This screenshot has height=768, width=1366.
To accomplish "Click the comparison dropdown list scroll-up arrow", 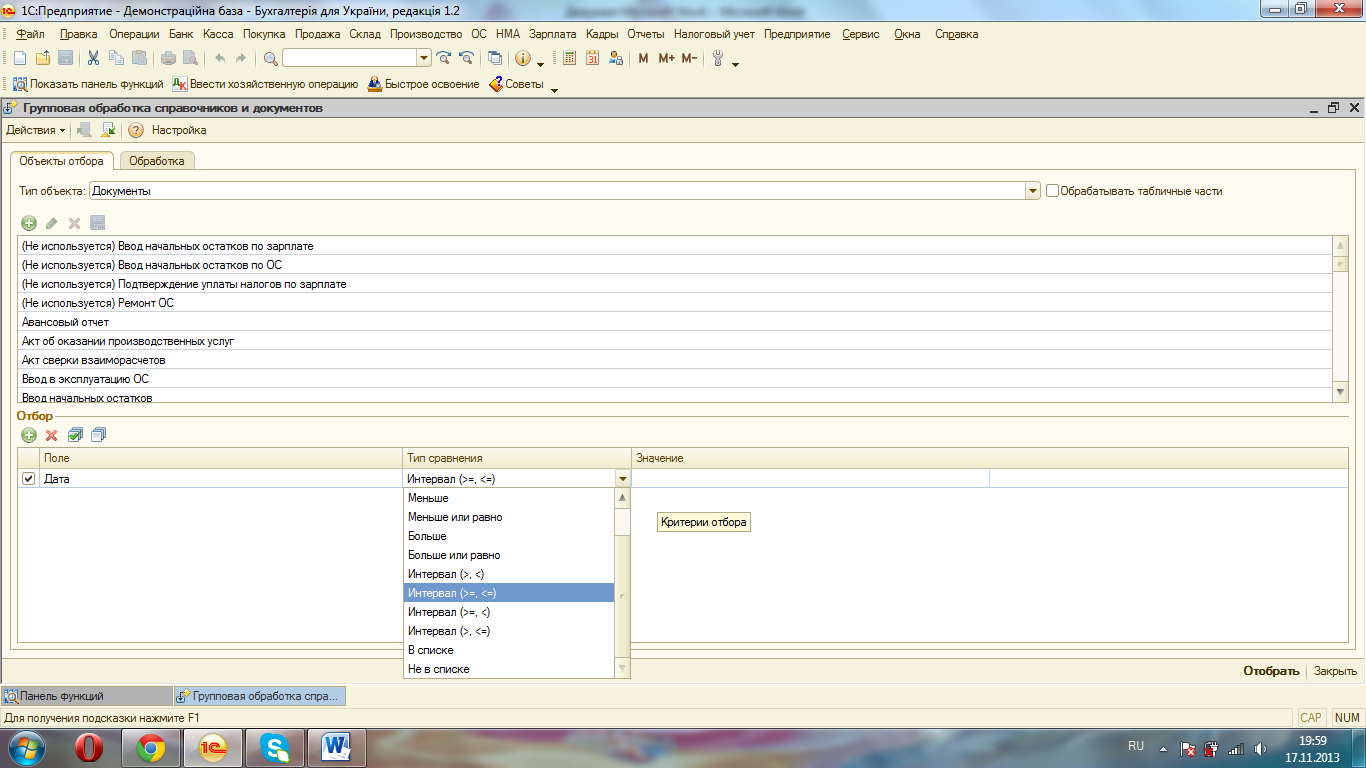I will (622, 498).
